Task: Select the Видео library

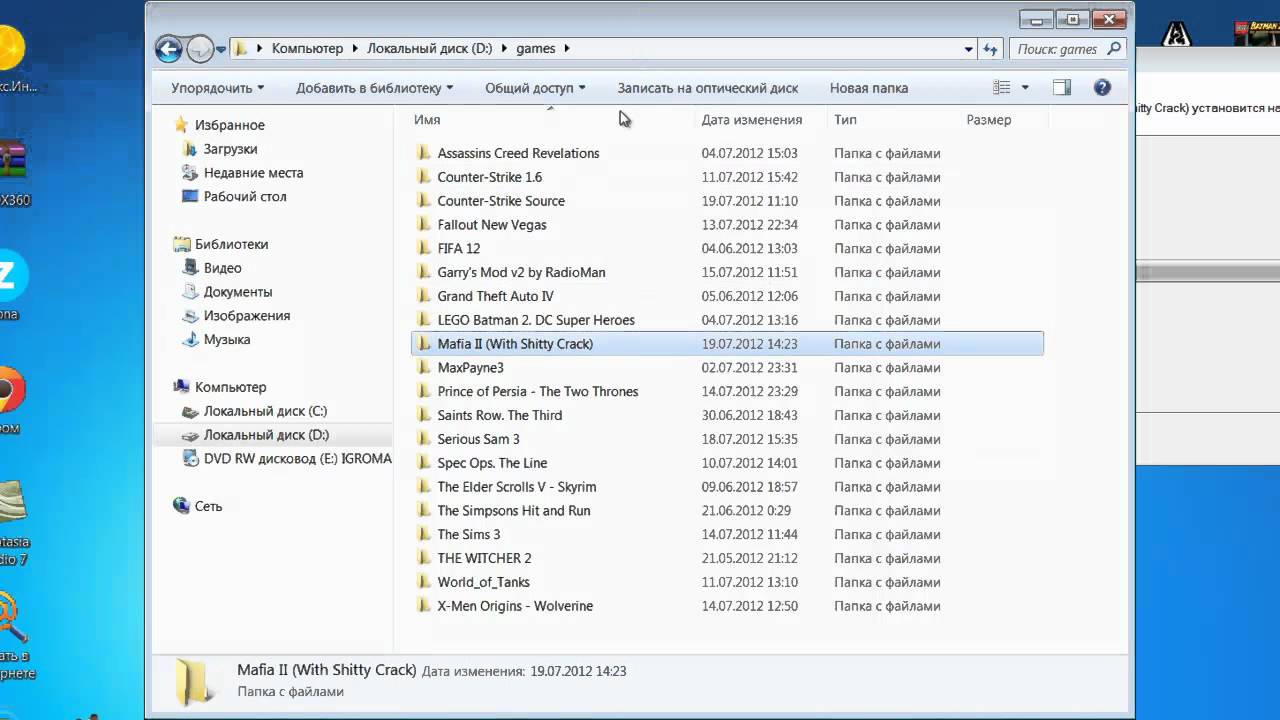Action: point(222,268)
